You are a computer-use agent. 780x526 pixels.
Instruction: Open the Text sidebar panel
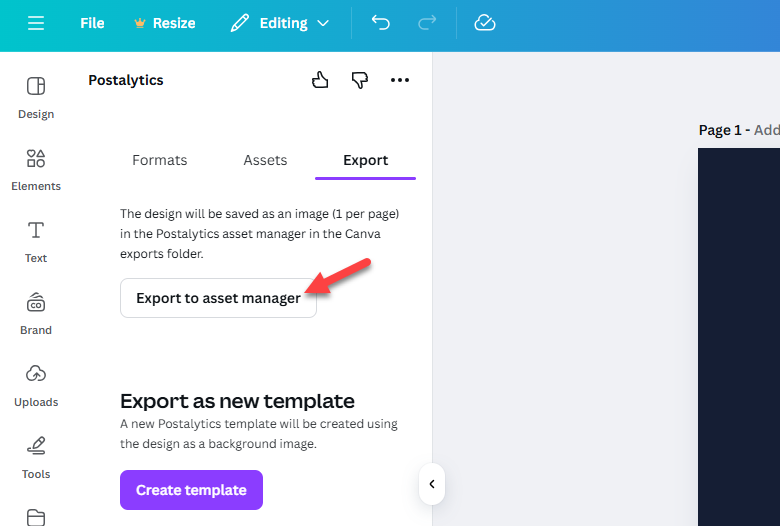(36, 242)
